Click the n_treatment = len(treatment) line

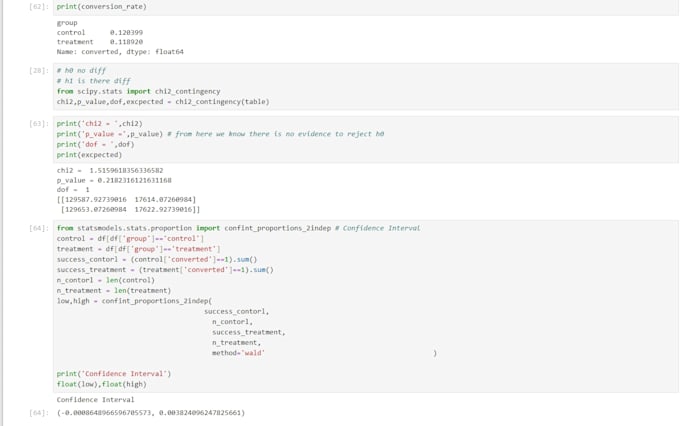tap(114, 291)
